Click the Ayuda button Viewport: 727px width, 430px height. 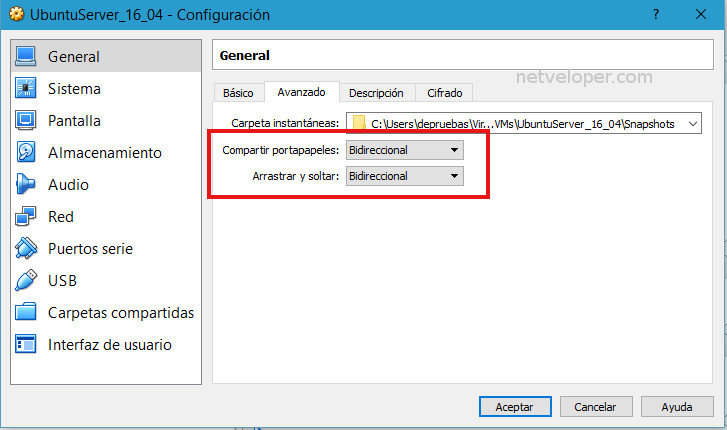tap(677, 407)
